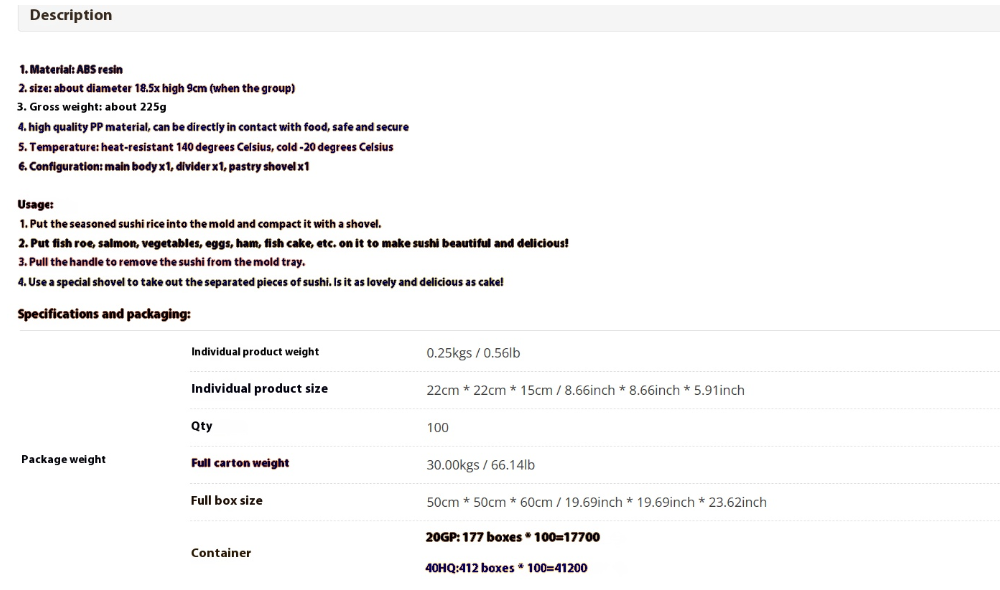Click the special shovel usage step

point(260,282)
